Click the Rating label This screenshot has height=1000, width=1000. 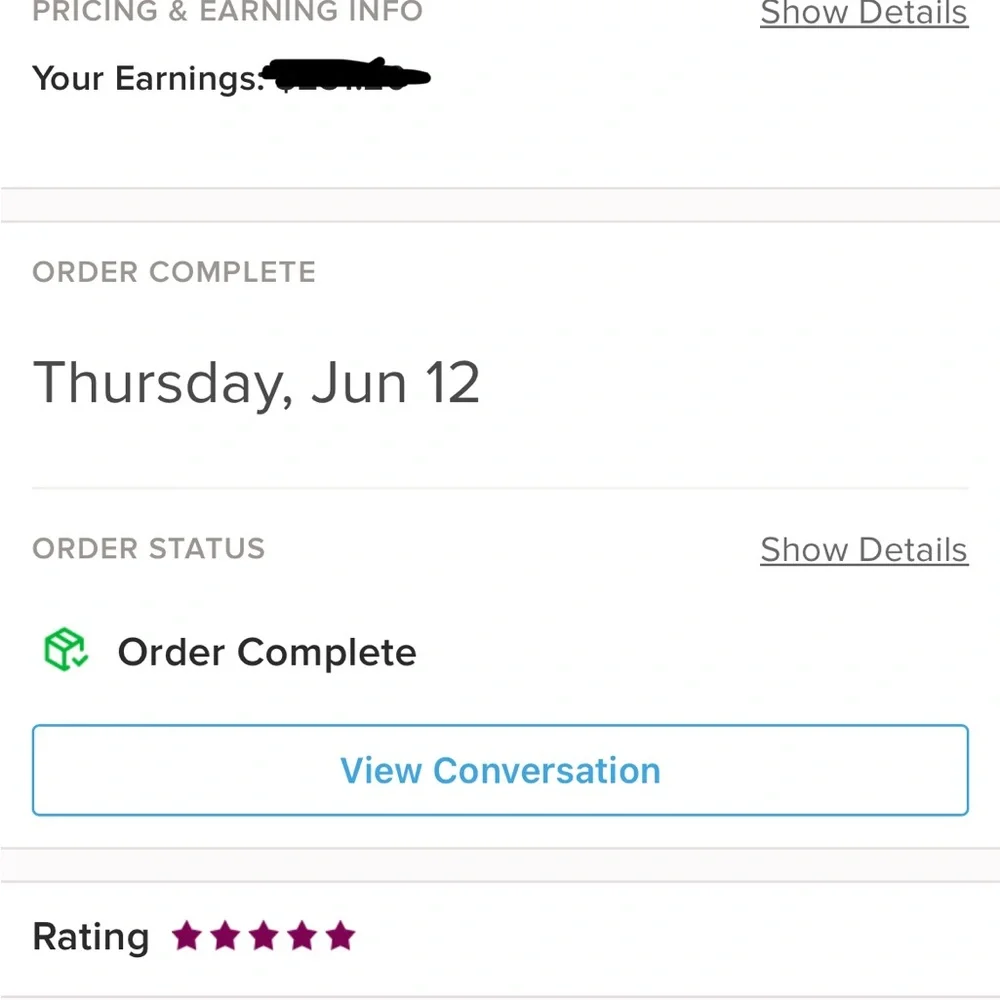91,937
